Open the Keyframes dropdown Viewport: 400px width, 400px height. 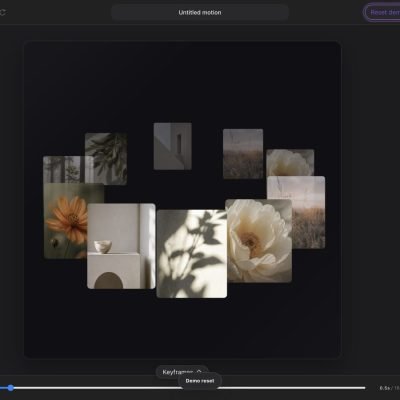click(182, 372)
